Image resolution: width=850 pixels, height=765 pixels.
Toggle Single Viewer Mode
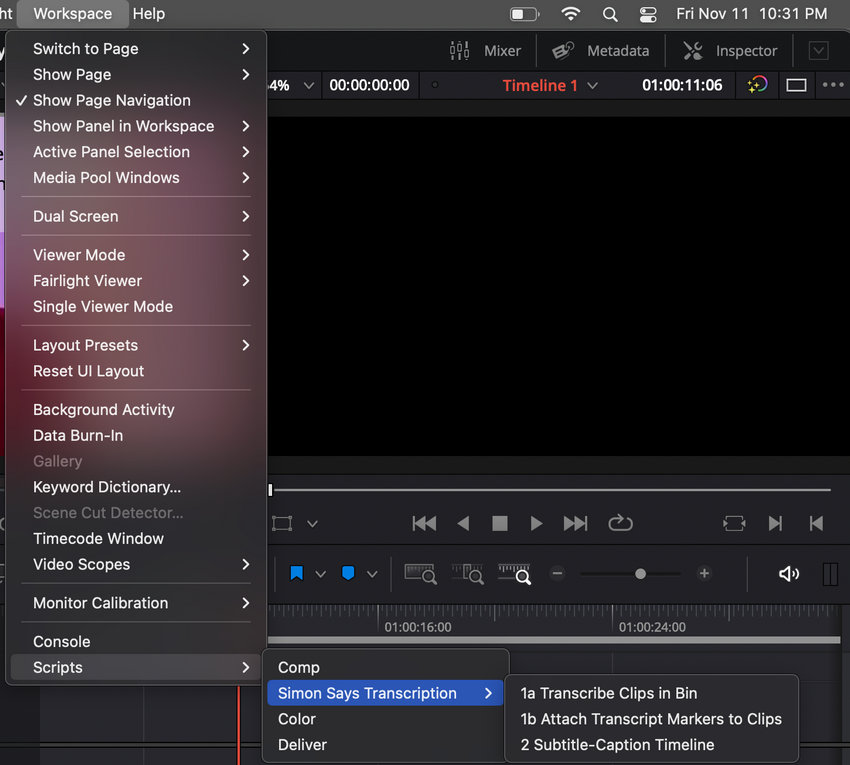(x=136, y=306)
